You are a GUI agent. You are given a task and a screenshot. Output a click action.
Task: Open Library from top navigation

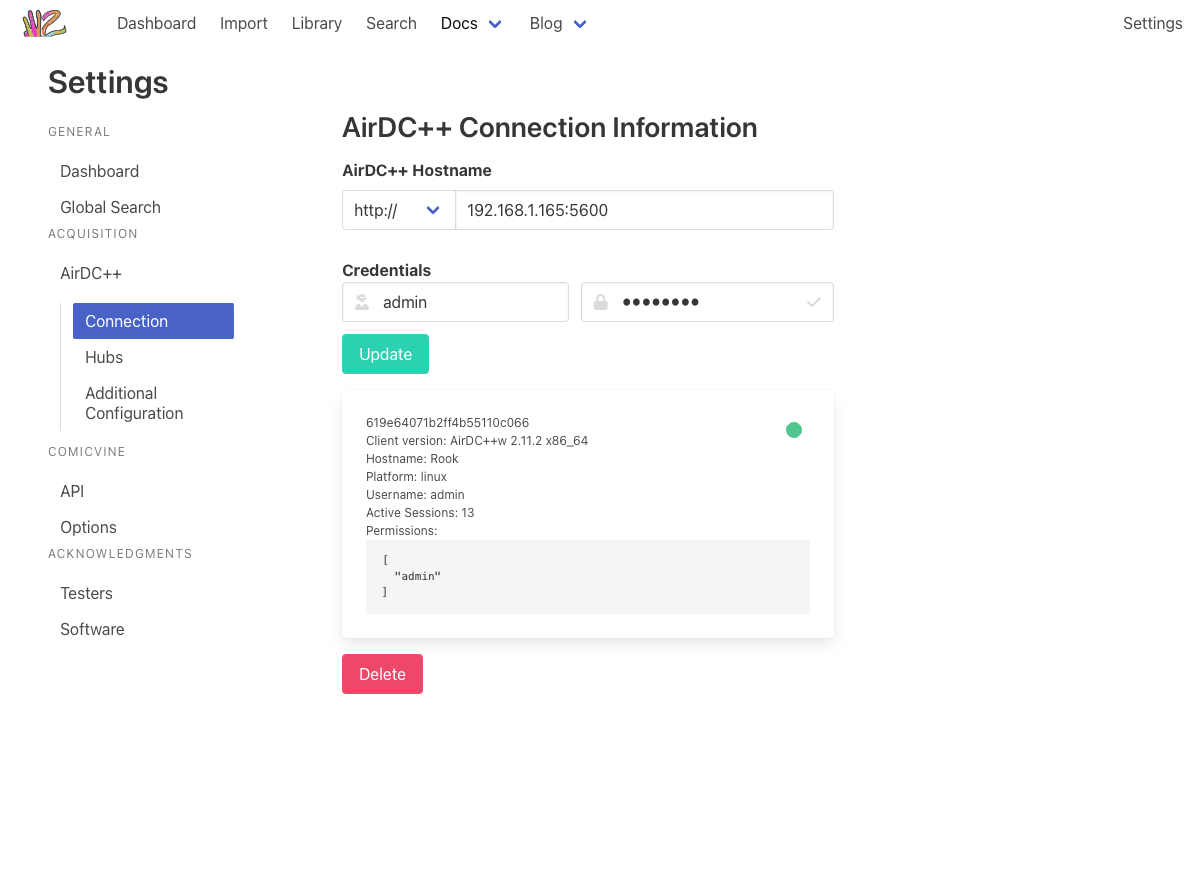[x=317, y=23]
